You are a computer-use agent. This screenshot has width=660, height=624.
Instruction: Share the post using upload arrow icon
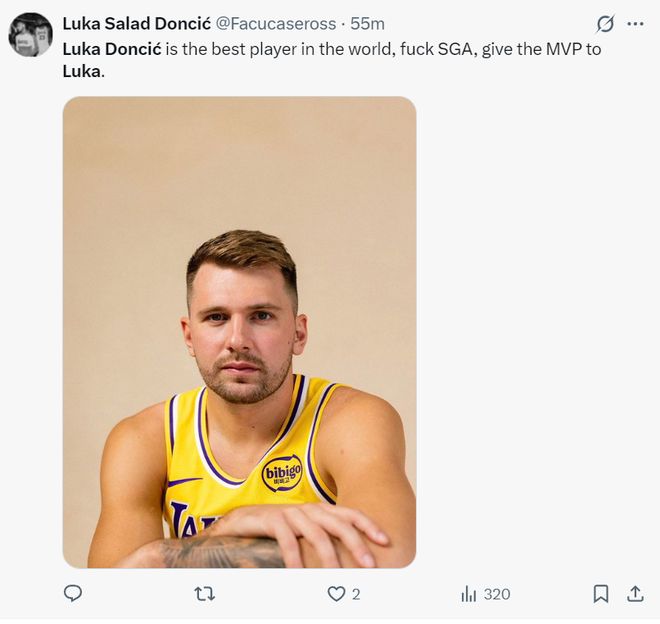click(635, 594)
